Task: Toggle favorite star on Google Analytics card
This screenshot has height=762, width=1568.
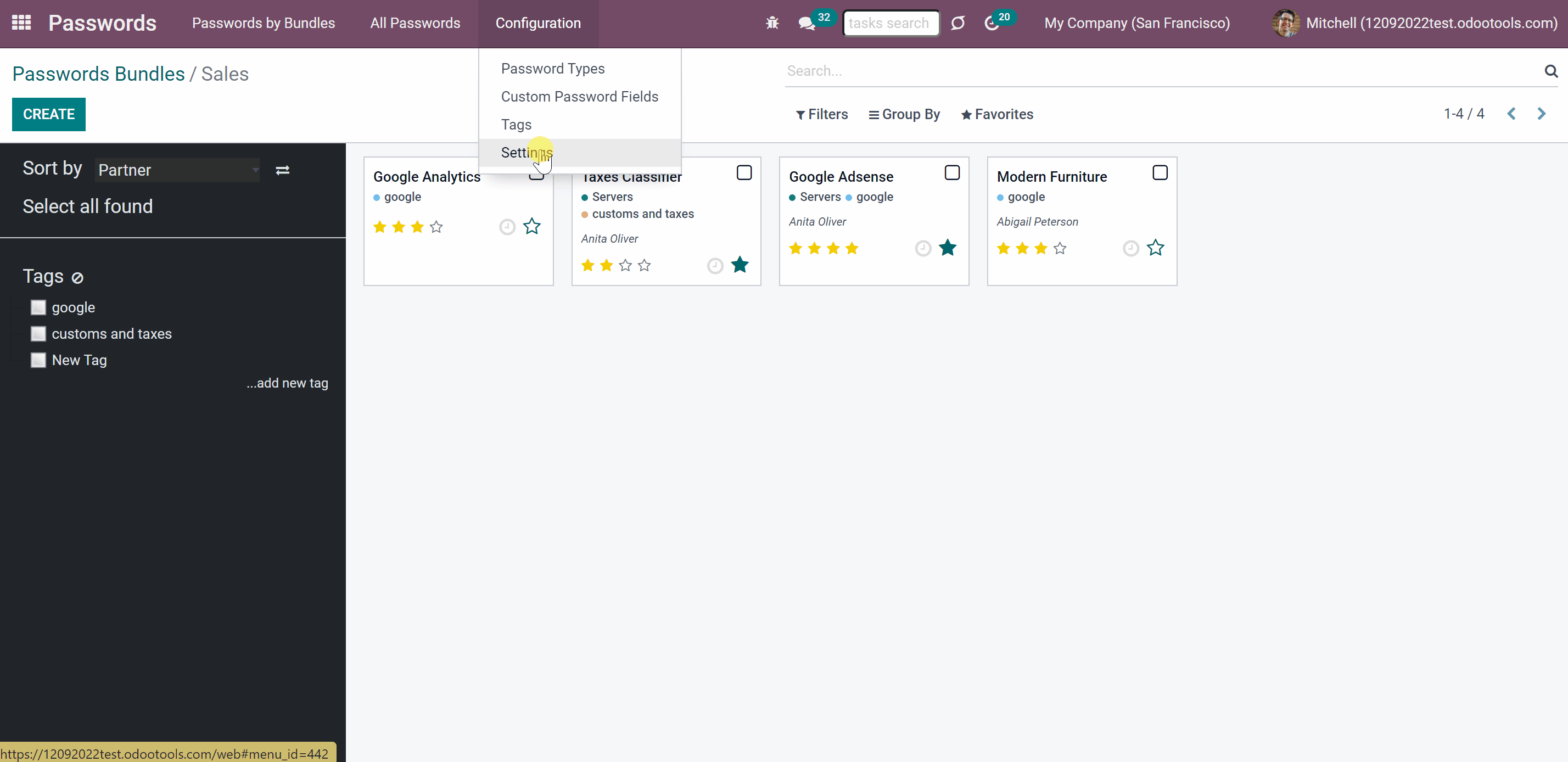Action: [x=532, y=226]
